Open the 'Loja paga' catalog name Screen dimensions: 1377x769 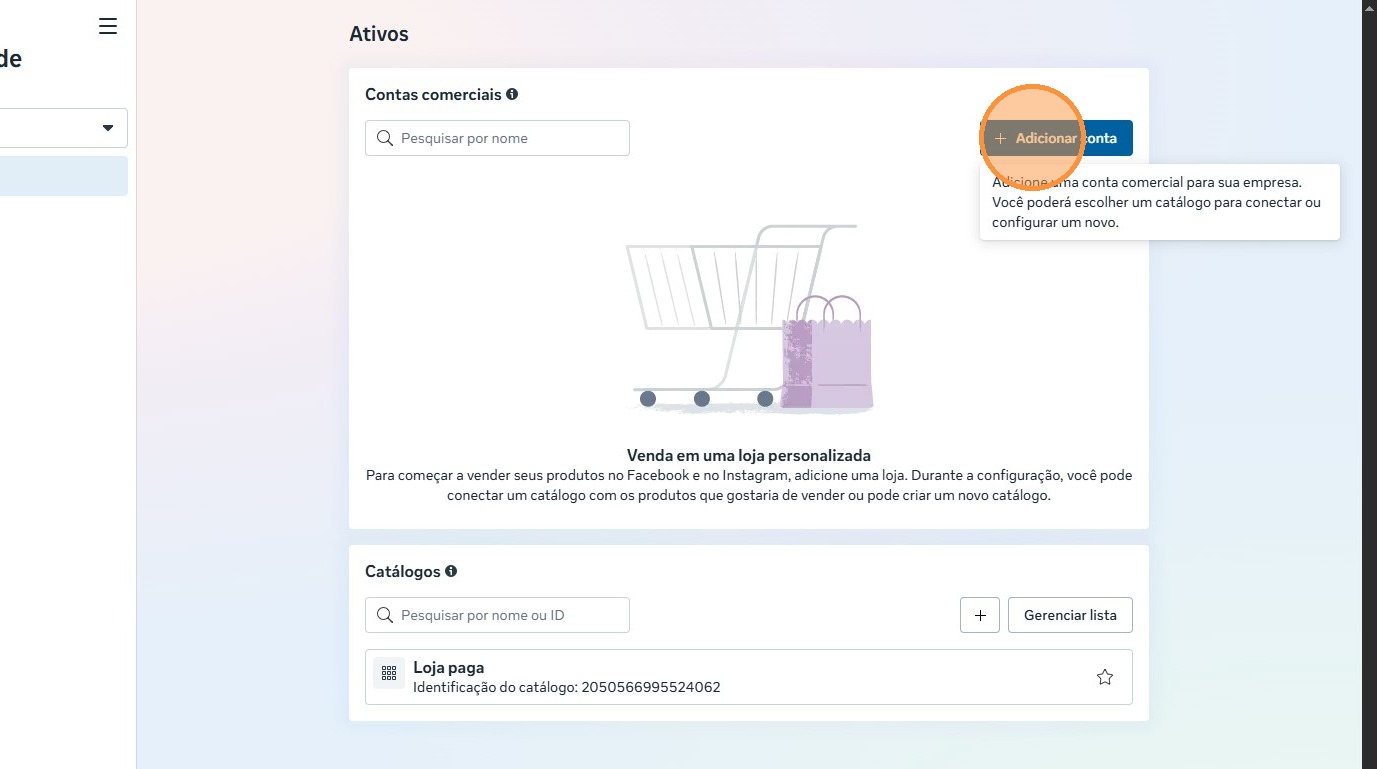click(448, 667)
